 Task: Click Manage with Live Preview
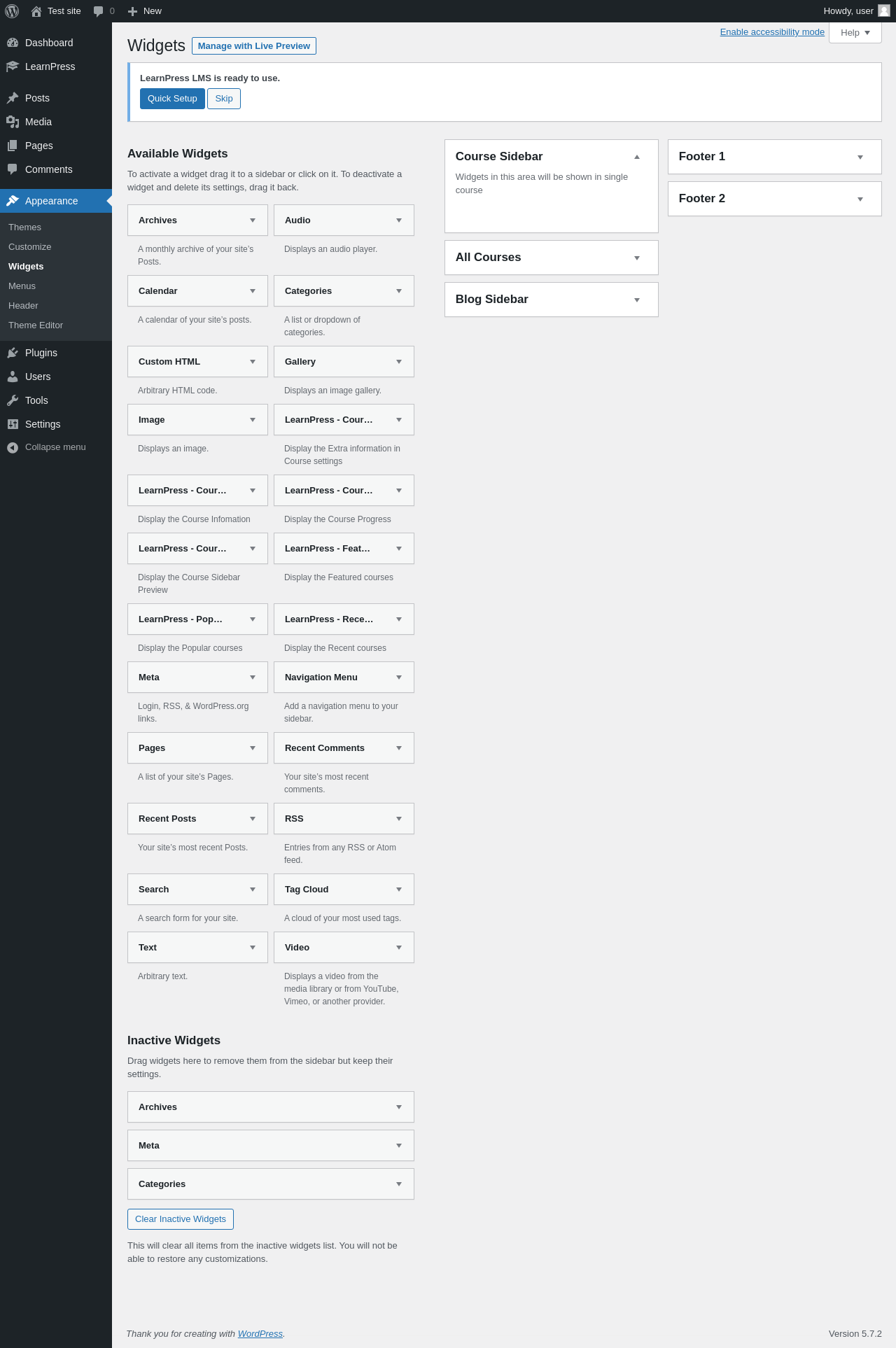coord(254,46)
